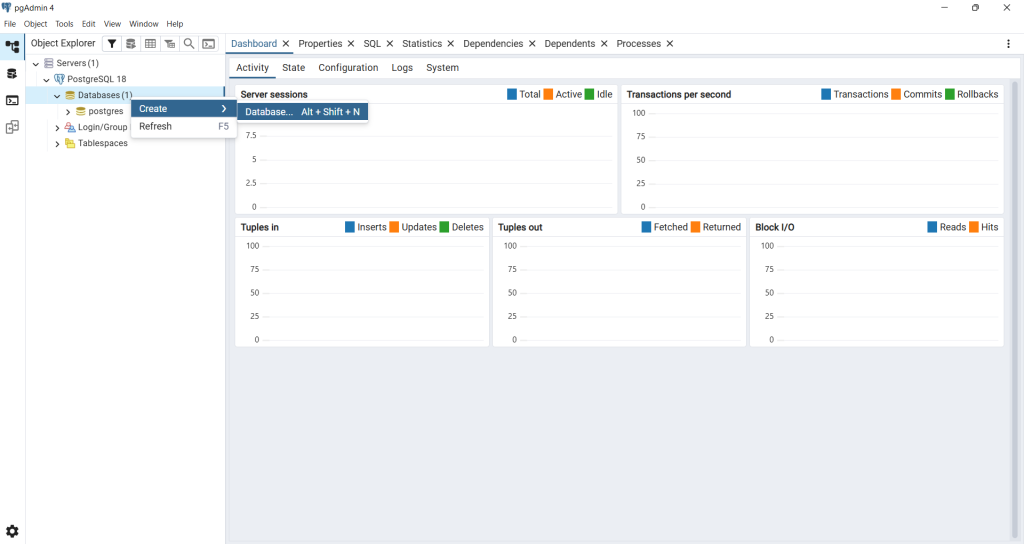Screen dimensions: 1024x544
Task: Open the Schema Diff Workspace sidebar icon
Action: (x=12, y=127)
